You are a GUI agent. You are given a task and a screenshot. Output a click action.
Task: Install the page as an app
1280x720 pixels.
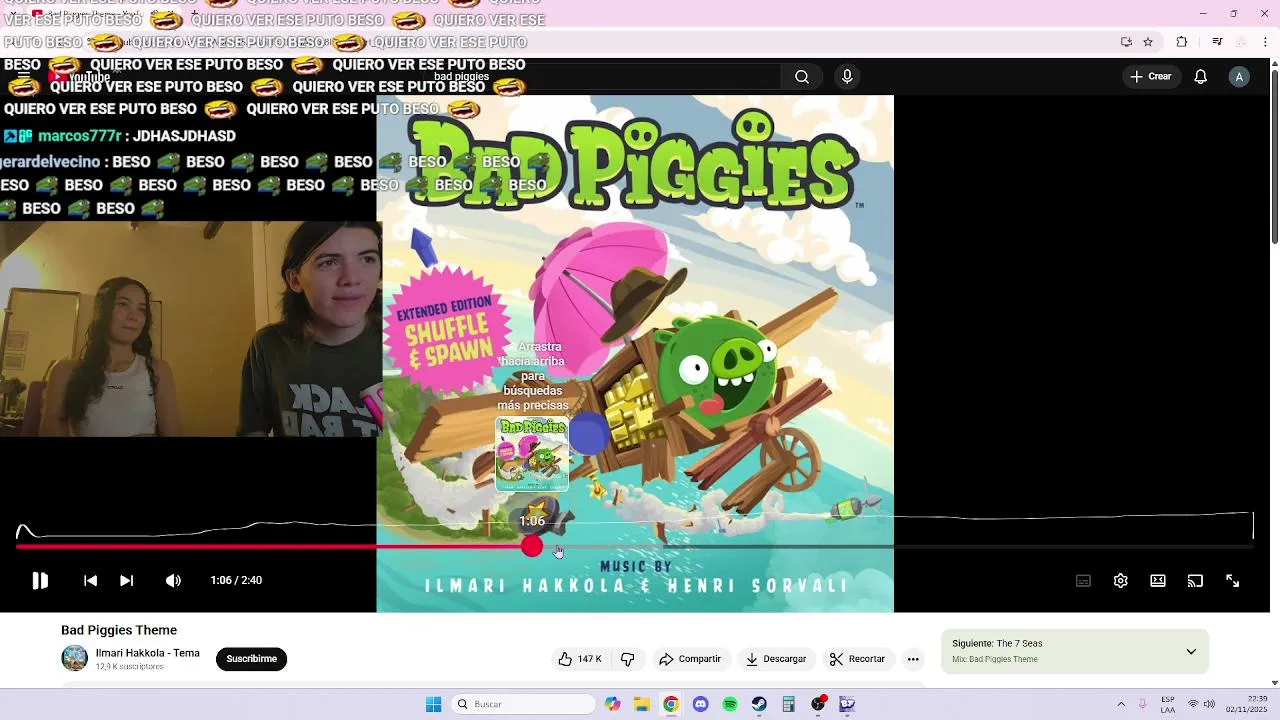point(1126,42)
